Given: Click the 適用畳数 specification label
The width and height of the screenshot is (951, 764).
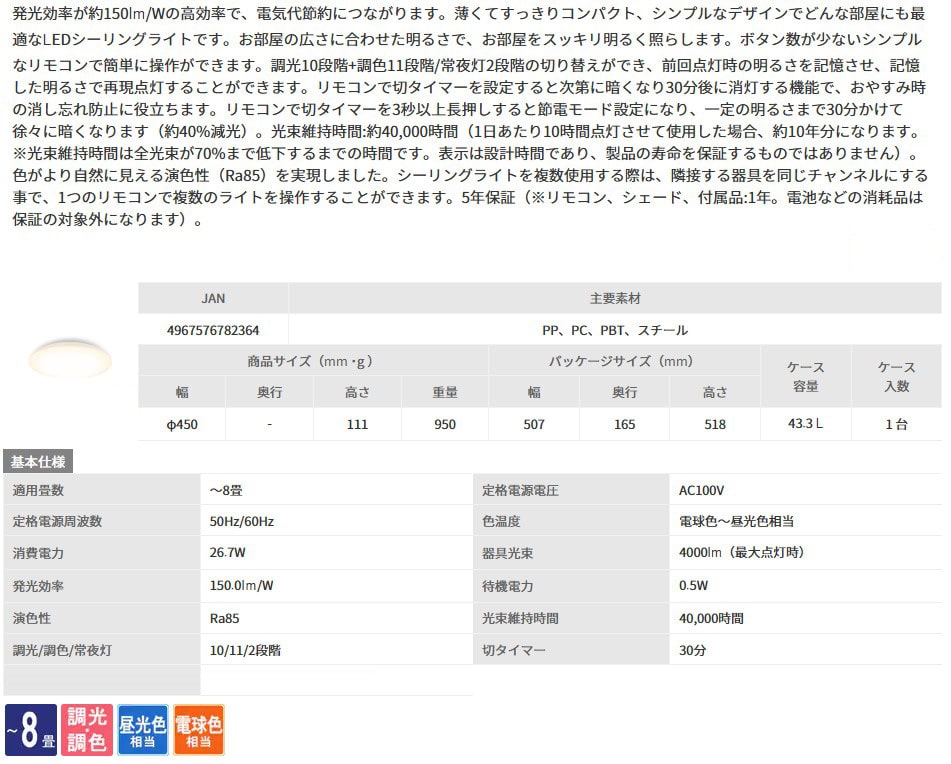Looking at the screenshot, I should click(x=40, y=490).
